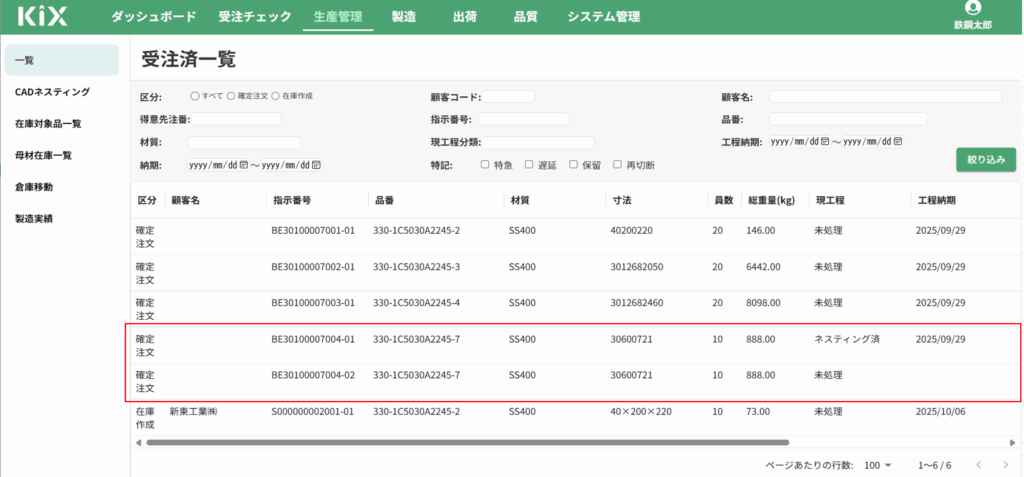Check the 再切断 checkbox

(618, 165)
